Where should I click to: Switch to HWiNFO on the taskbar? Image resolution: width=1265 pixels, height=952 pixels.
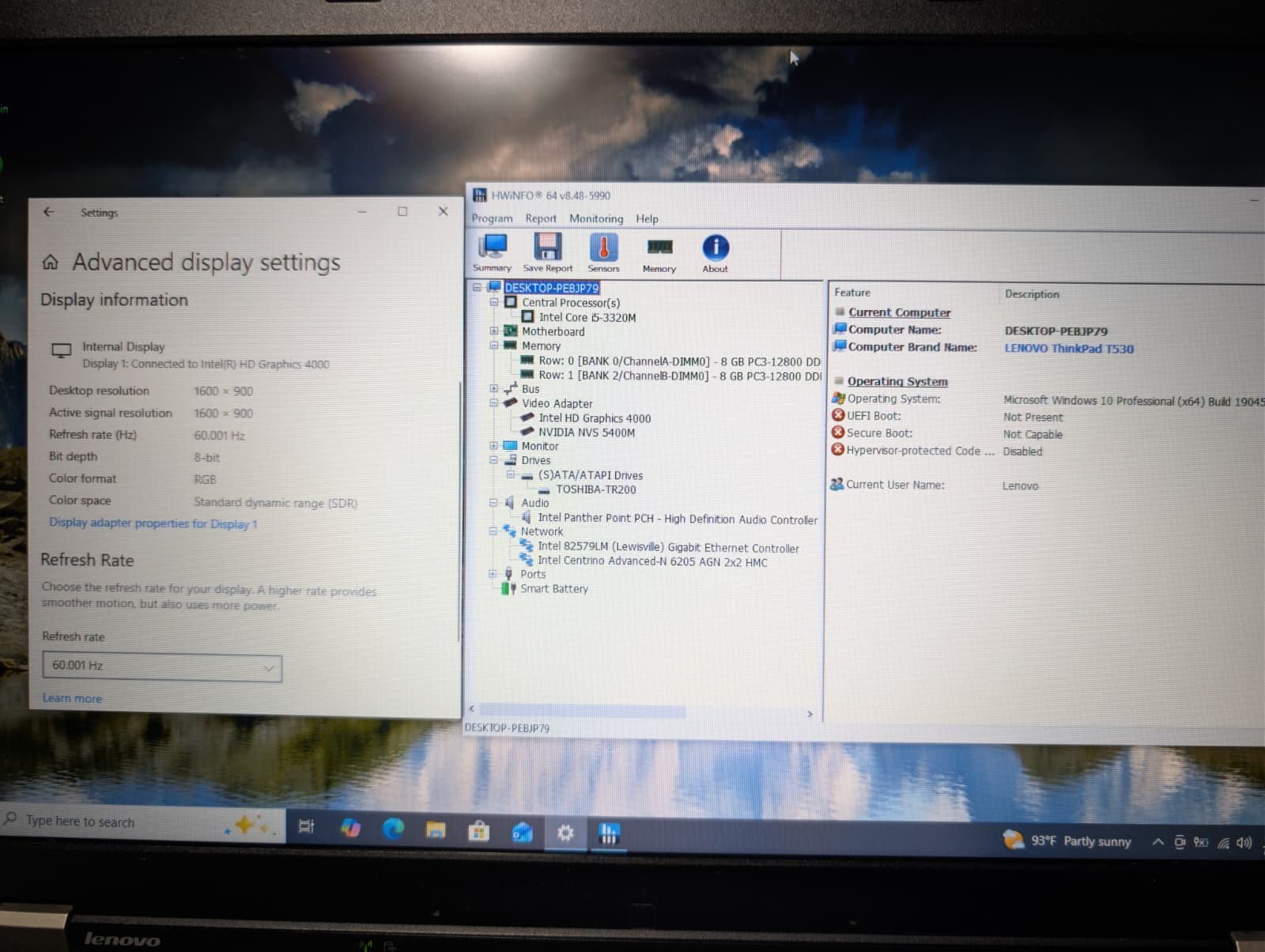[x=608, y=833]
